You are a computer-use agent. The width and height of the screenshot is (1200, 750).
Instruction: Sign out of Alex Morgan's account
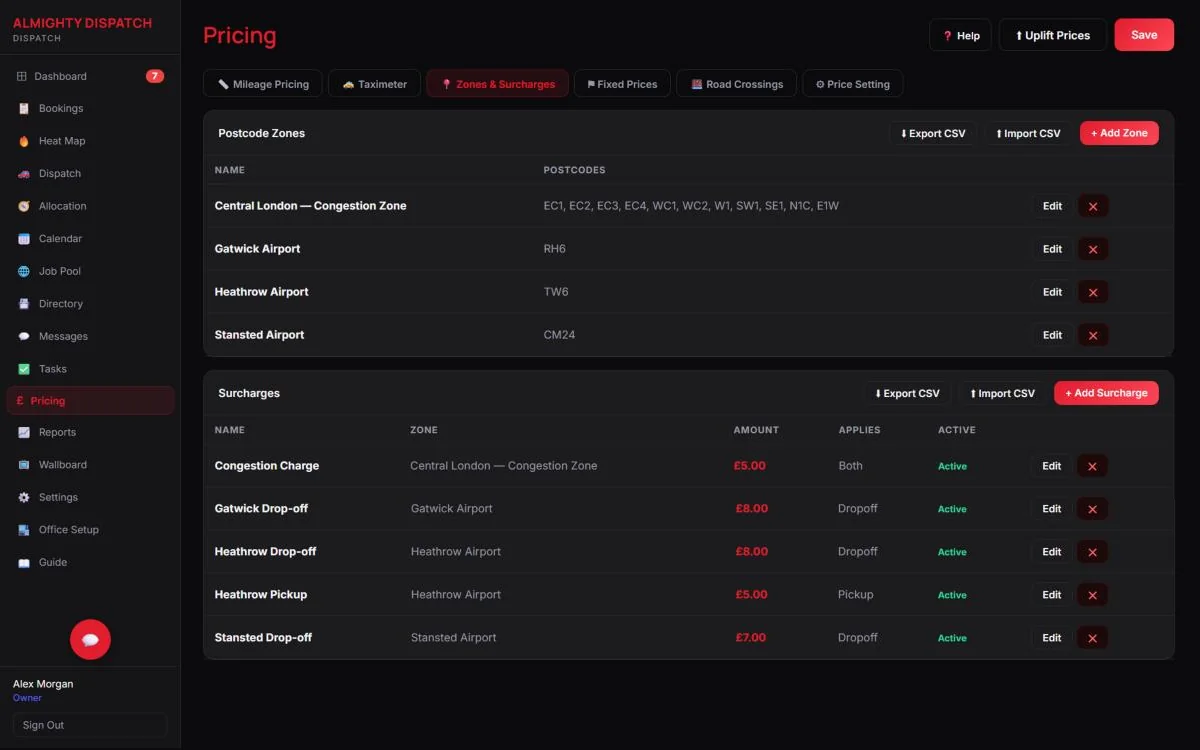tap(90, 725)
